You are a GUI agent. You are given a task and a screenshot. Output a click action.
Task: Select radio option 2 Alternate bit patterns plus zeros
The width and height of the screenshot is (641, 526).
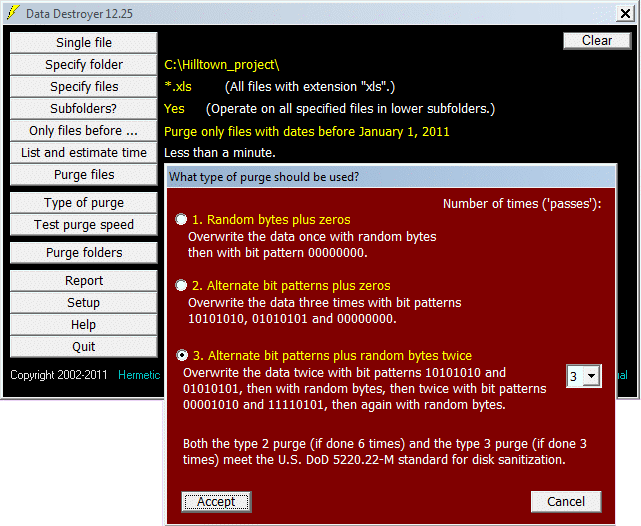click(181, 285)
